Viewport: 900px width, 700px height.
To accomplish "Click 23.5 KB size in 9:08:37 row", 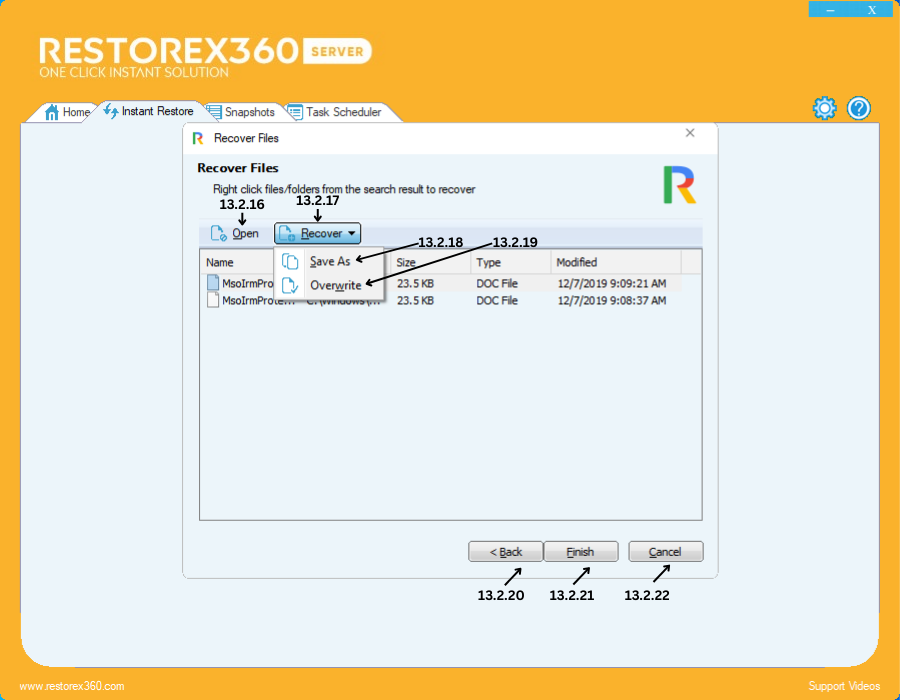I will coord(415,301).
